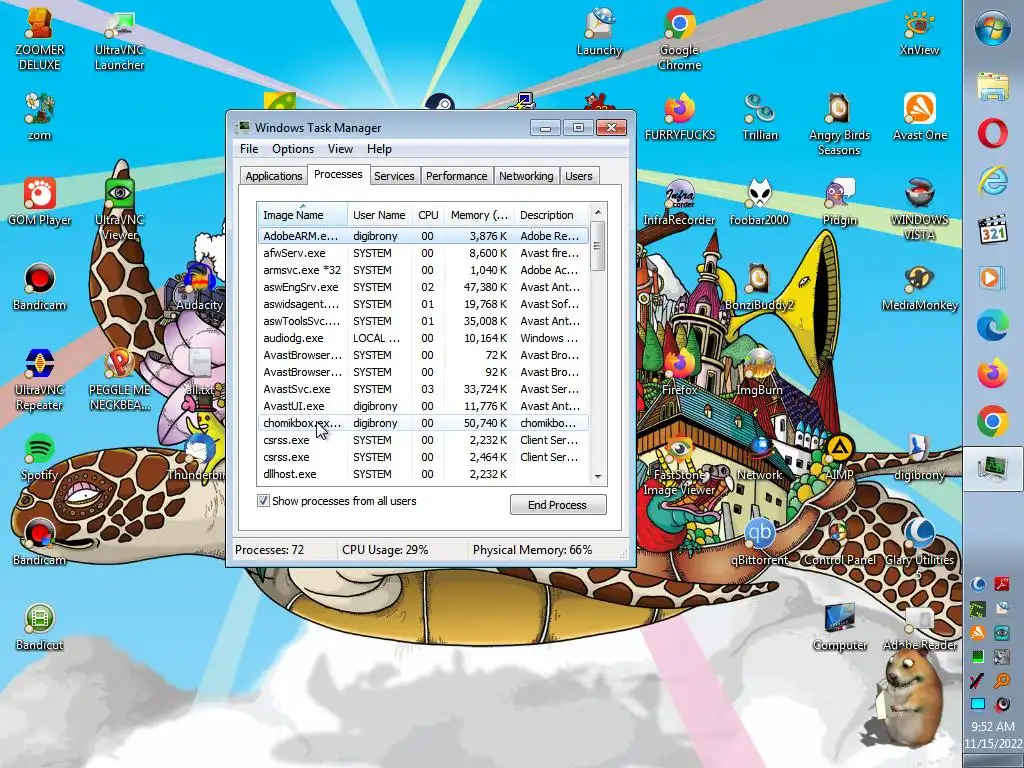Select the qBittorrent desktop icon
This screenshot has width=1024, height=768.
[x=760, y=541]
